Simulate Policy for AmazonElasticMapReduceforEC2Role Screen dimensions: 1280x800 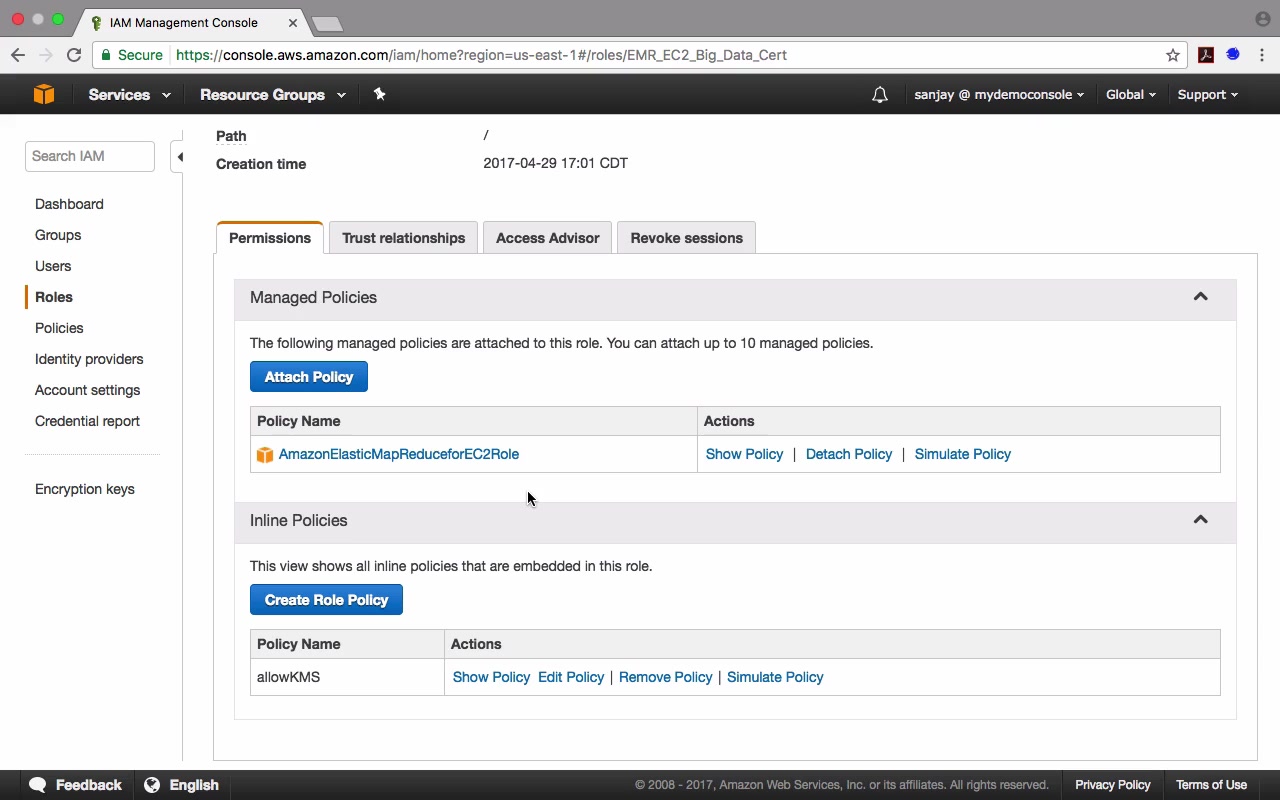pos(963,454)
